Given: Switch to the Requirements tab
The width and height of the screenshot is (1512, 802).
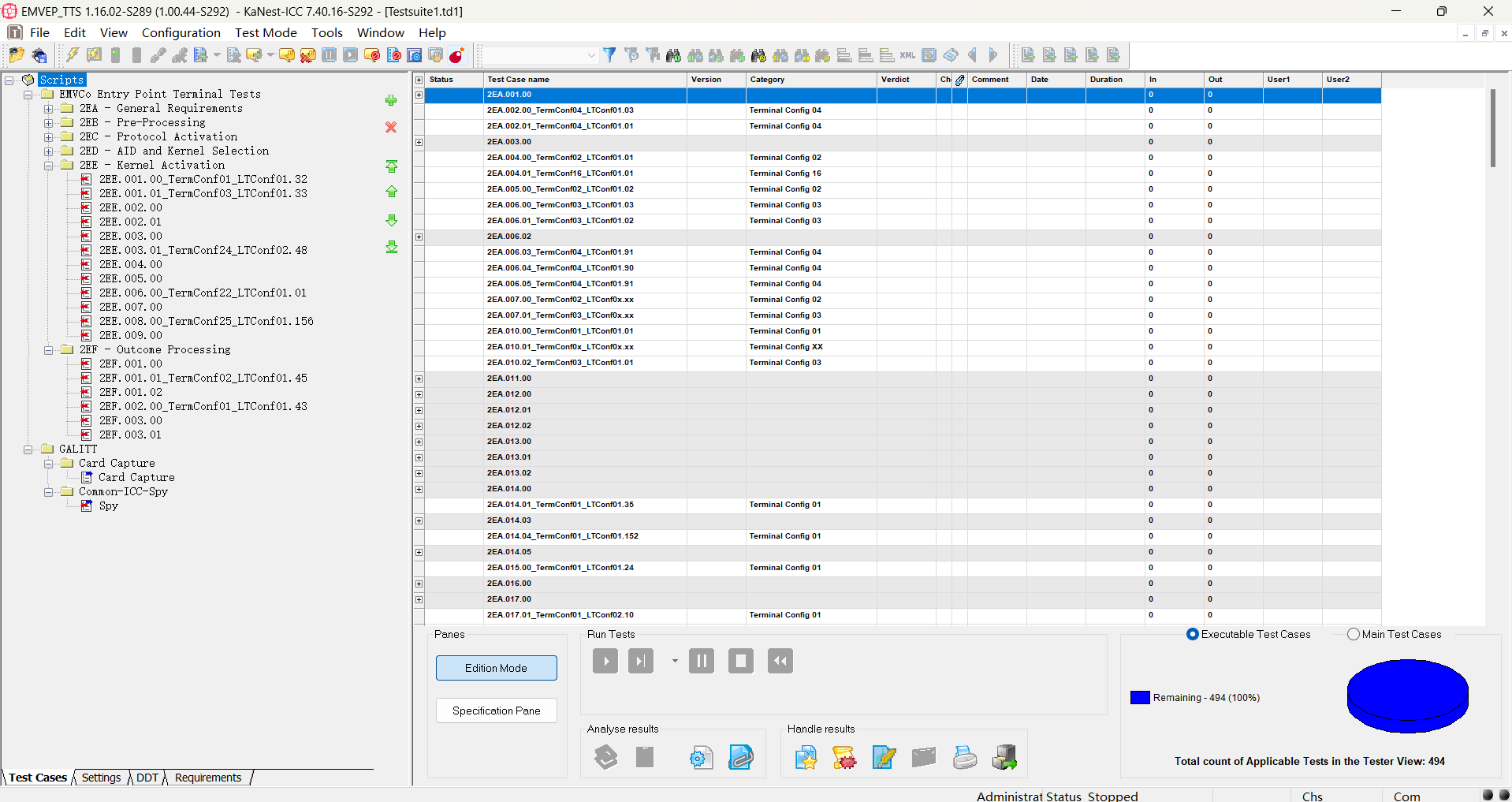Looking at the screenshot, I should pos(208,778).
